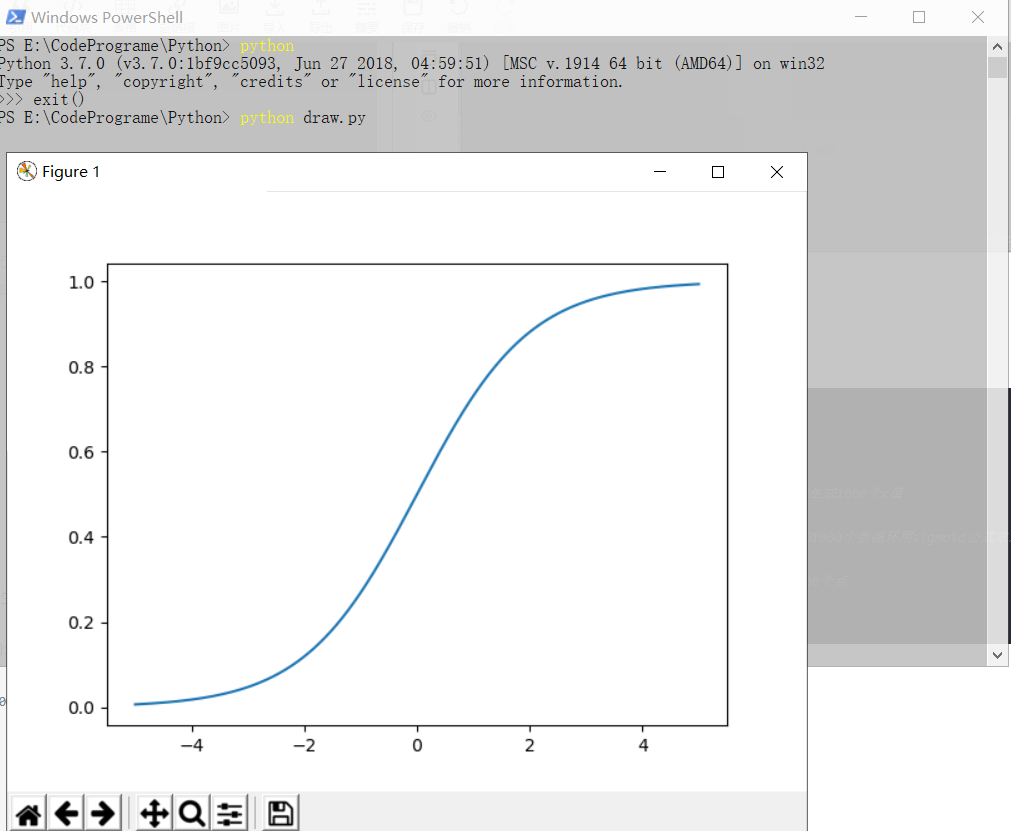Click y-axis tick label 0.4
Image resolution: width=1011 pixels, height=831 pixels.
tap(81, 538)
